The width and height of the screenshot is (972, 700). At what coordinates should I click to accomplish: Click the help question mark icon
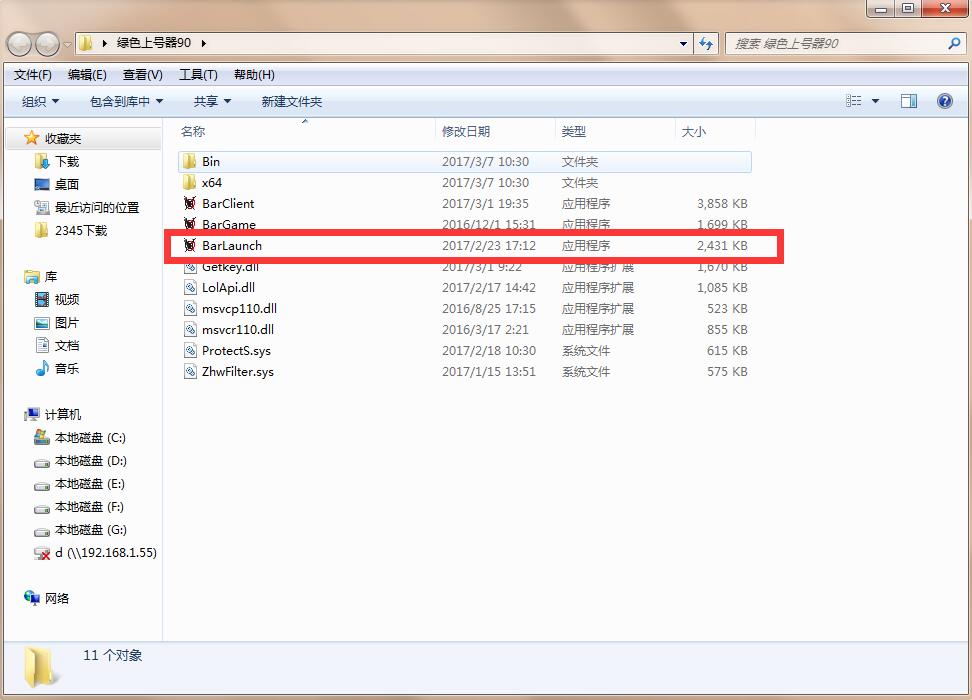coord(944,101)
